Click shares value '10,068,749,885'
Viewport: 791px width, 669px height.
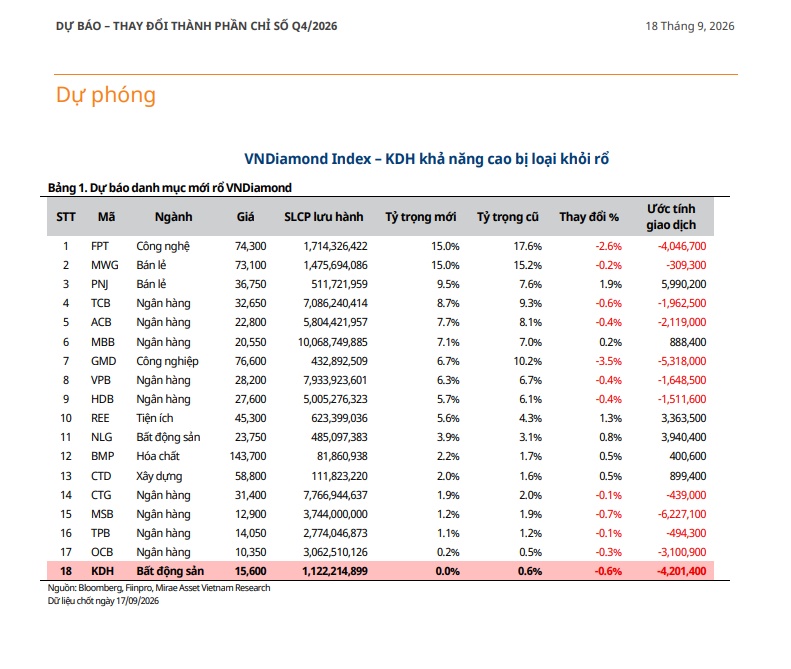click(x=333, y=342)
